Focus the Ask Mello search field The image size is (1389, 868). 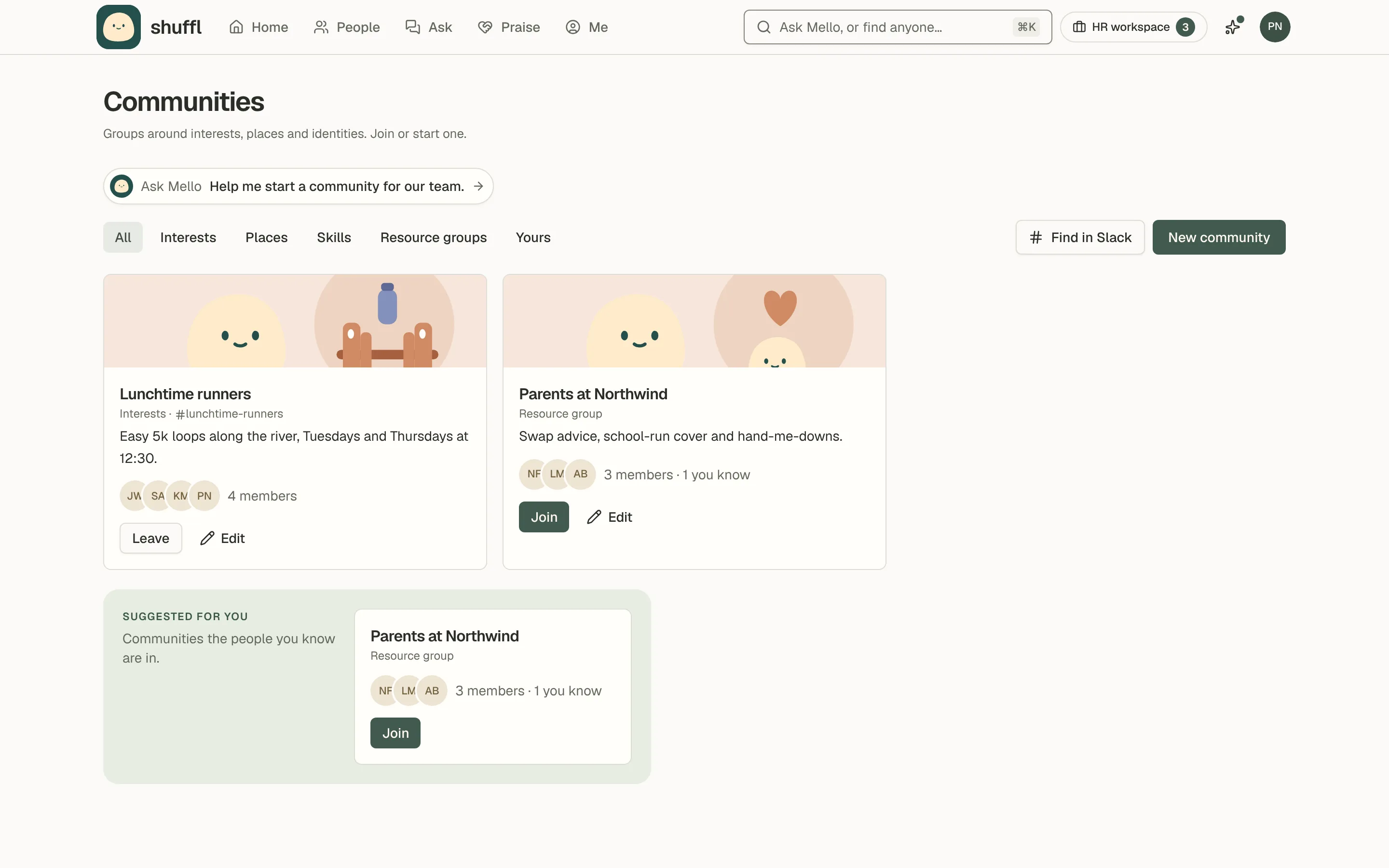tap(898, 27)
